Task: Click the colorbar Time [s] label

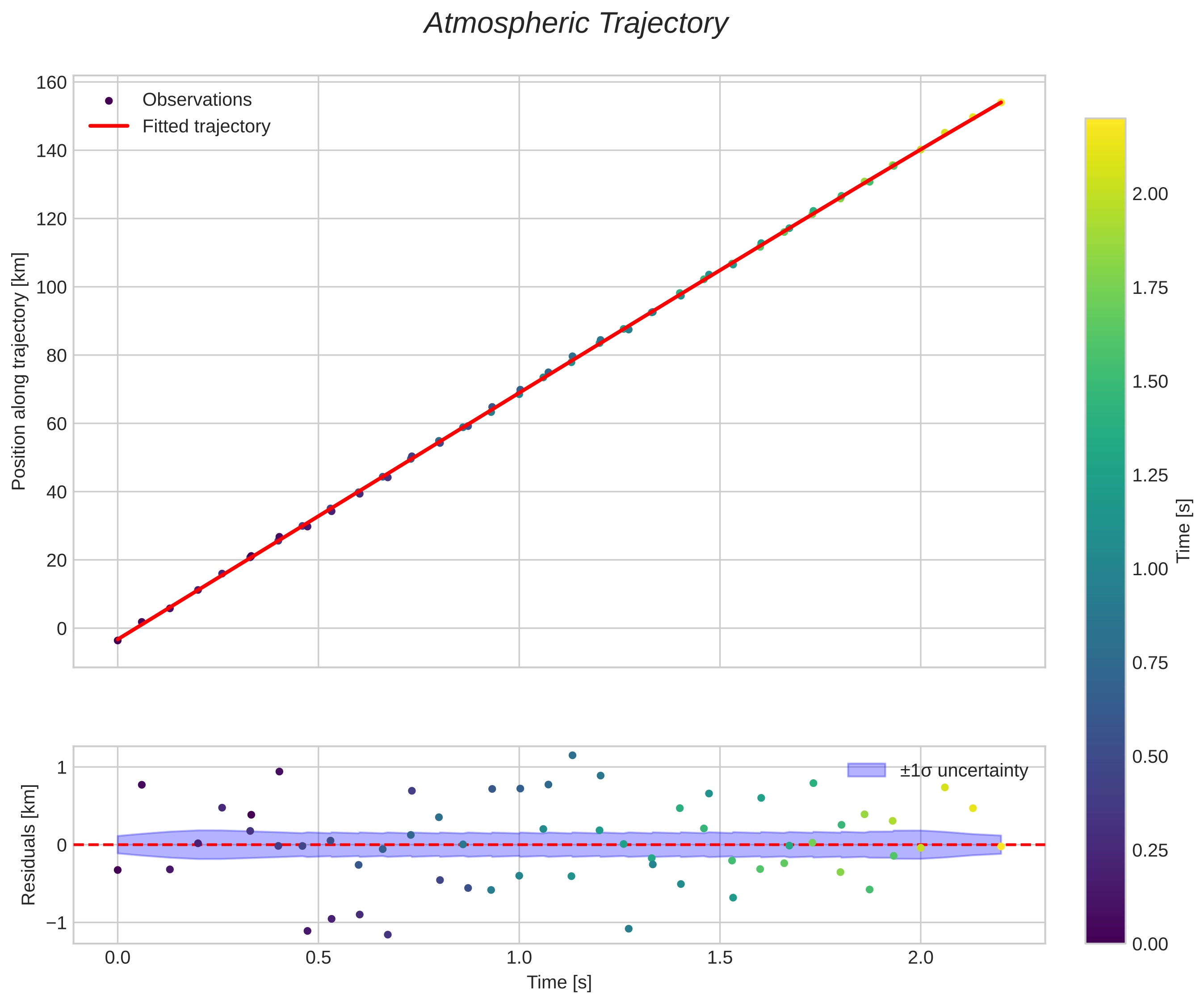Action: pyautogui.click(x=1183, y=531)
